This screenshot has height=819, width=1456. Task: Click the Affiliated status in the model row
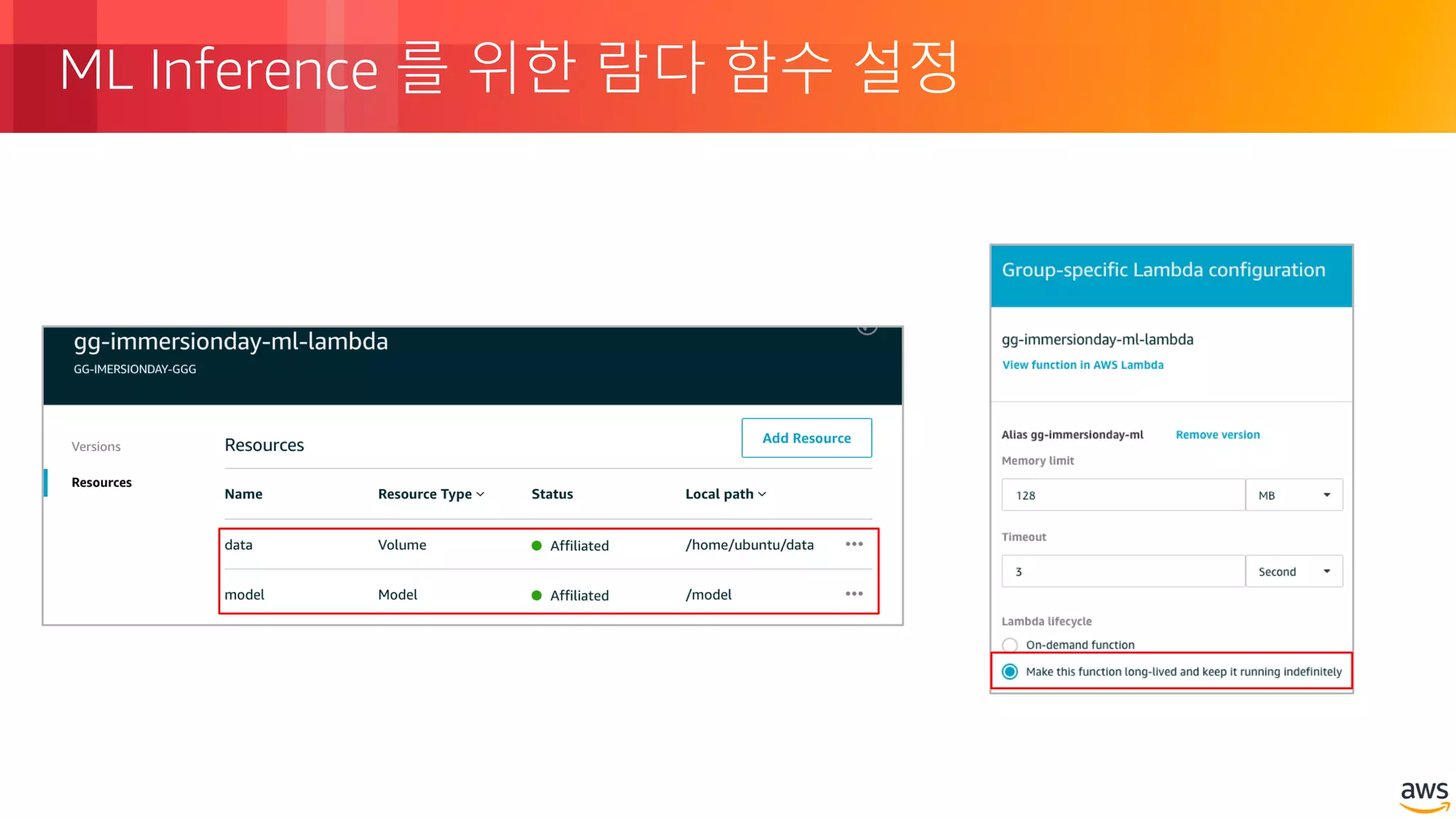pos(570,595)
